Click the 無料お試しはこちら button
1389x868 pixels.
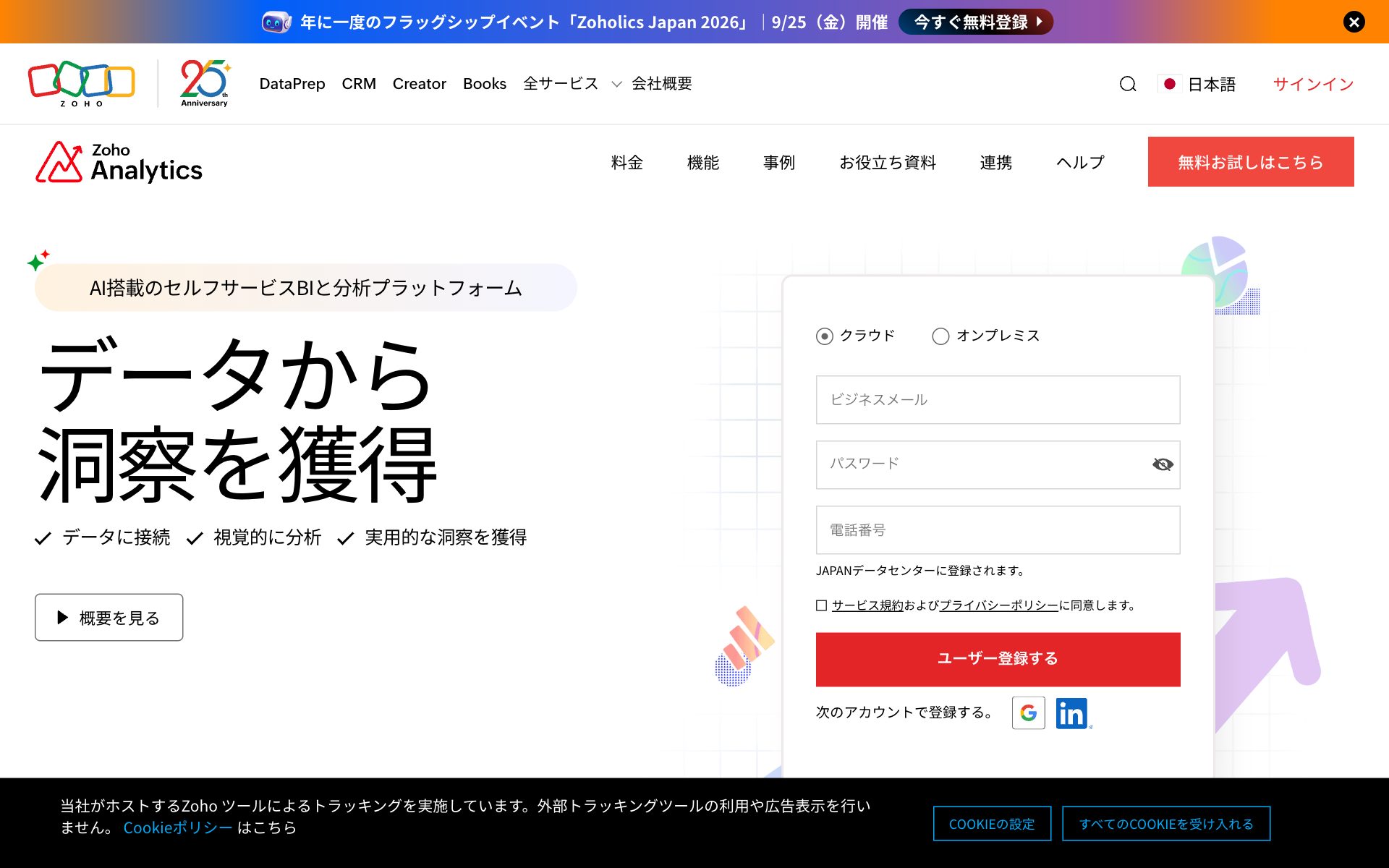(x=1251, y=161)
